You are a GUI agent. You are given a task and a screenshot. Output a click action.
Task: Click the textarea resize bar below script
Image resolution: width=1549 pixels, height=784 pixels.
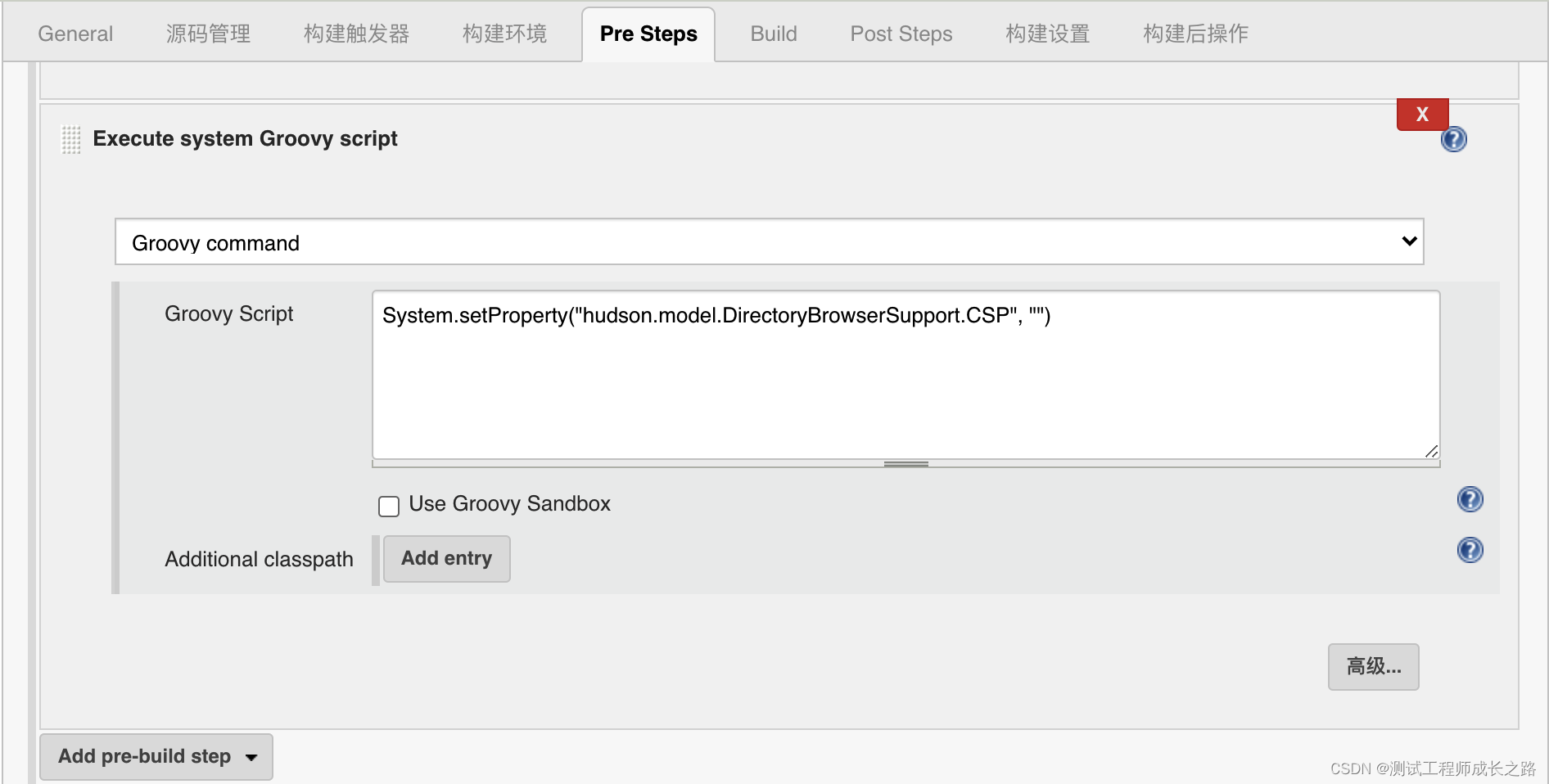(x=905, y=464)
